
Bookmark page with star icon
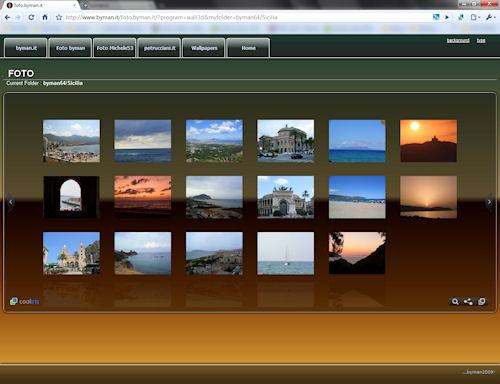(x=59, y=17)
